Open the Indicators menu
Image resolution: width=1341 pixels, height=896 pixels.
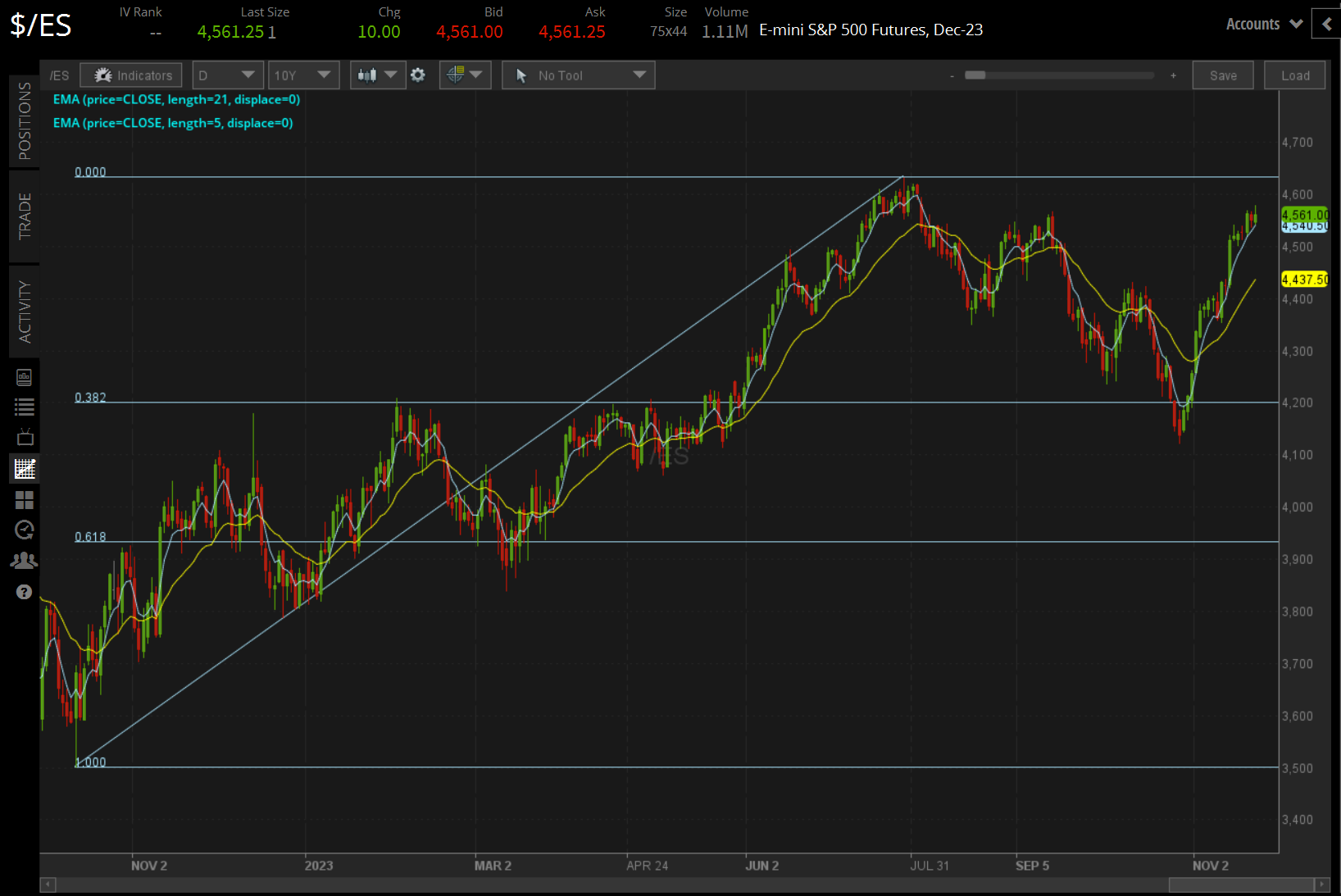[131, 75]
